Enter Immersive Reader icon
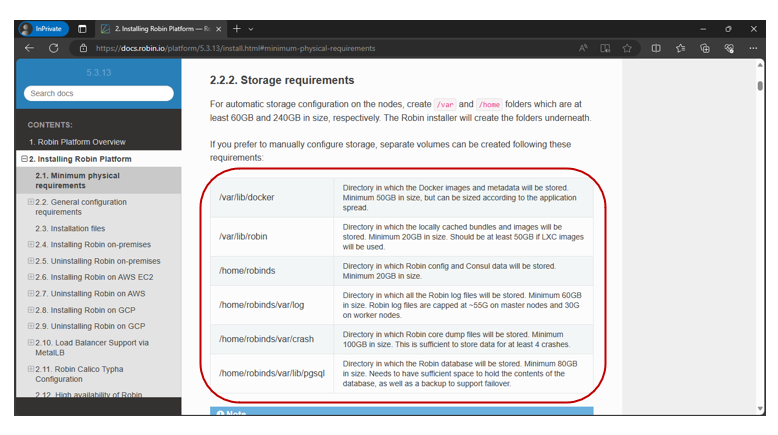Viewport: 778px width, 435px height. 605,48
